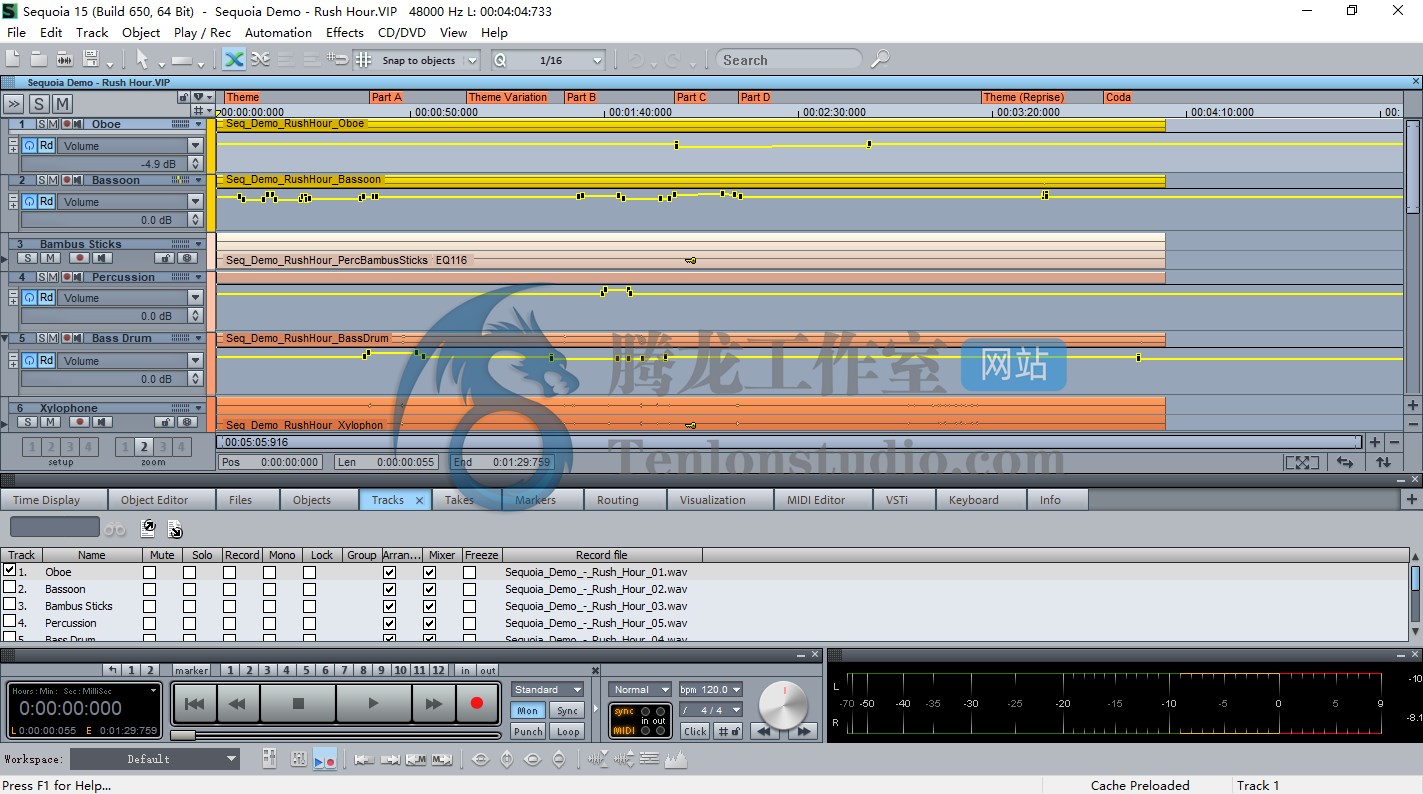This screenshot has width=1423, height=794.
Task: Click the Open project folder icon
Action: pyautogui.click(x=39, y=60)
